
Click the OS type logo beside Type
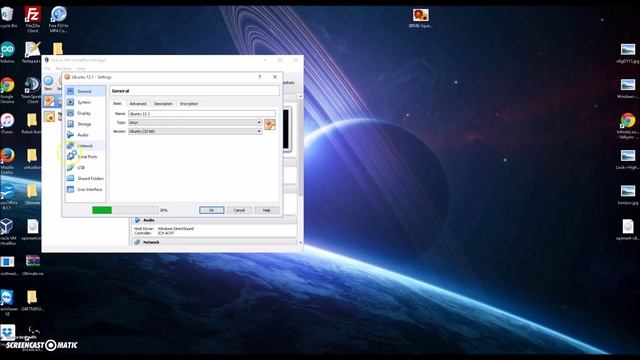270,124
